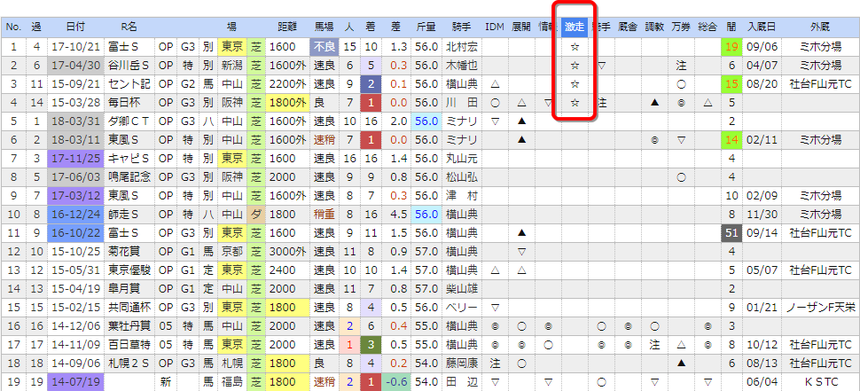Screen dimensions: 860x391
Task: Click the 厩舎 column header
Action: click(x=627, y=26)
